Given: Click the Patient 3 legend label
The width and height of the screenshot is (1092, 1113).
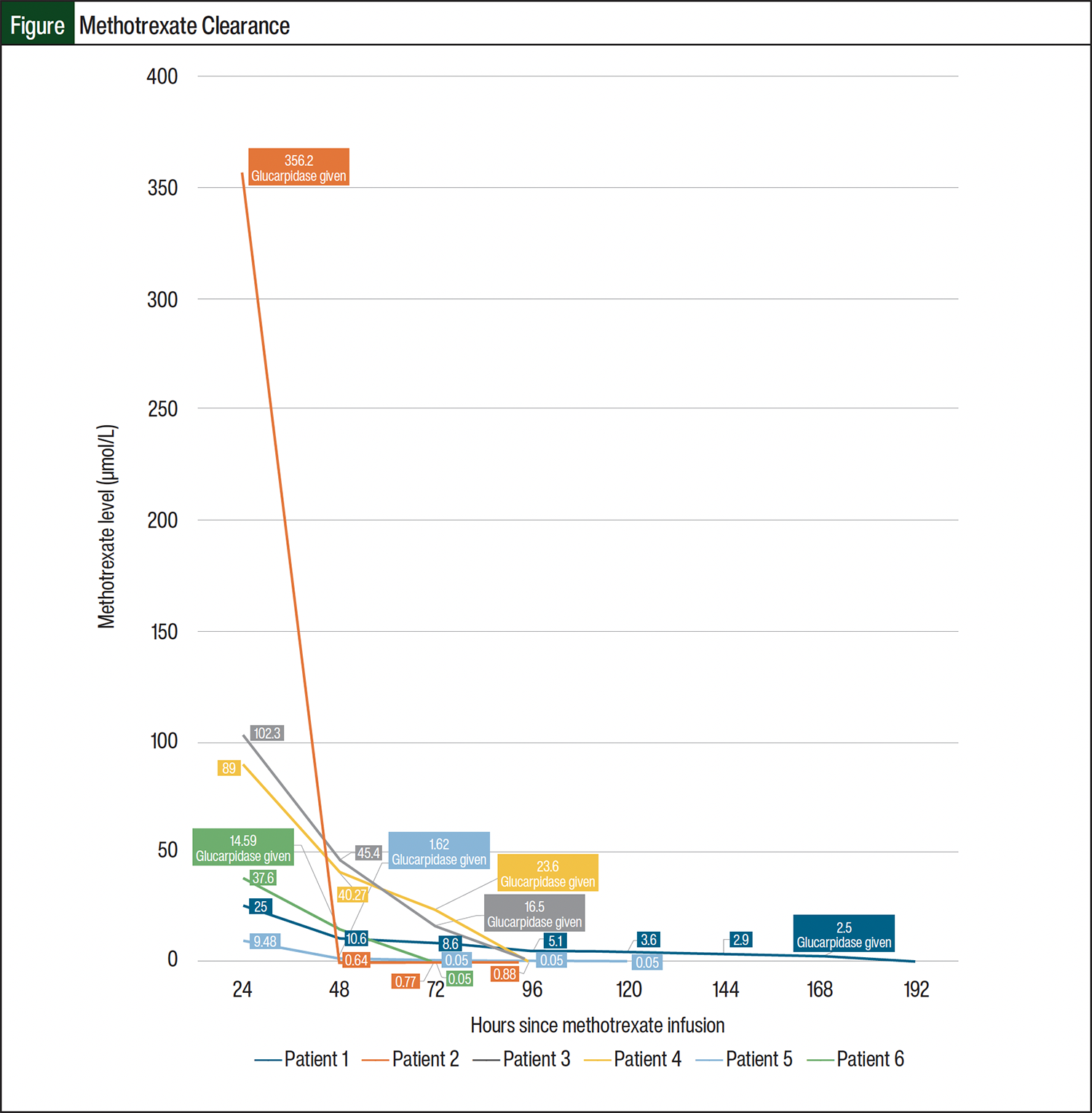Looking at the screenshot, I should click(522, 1059).
